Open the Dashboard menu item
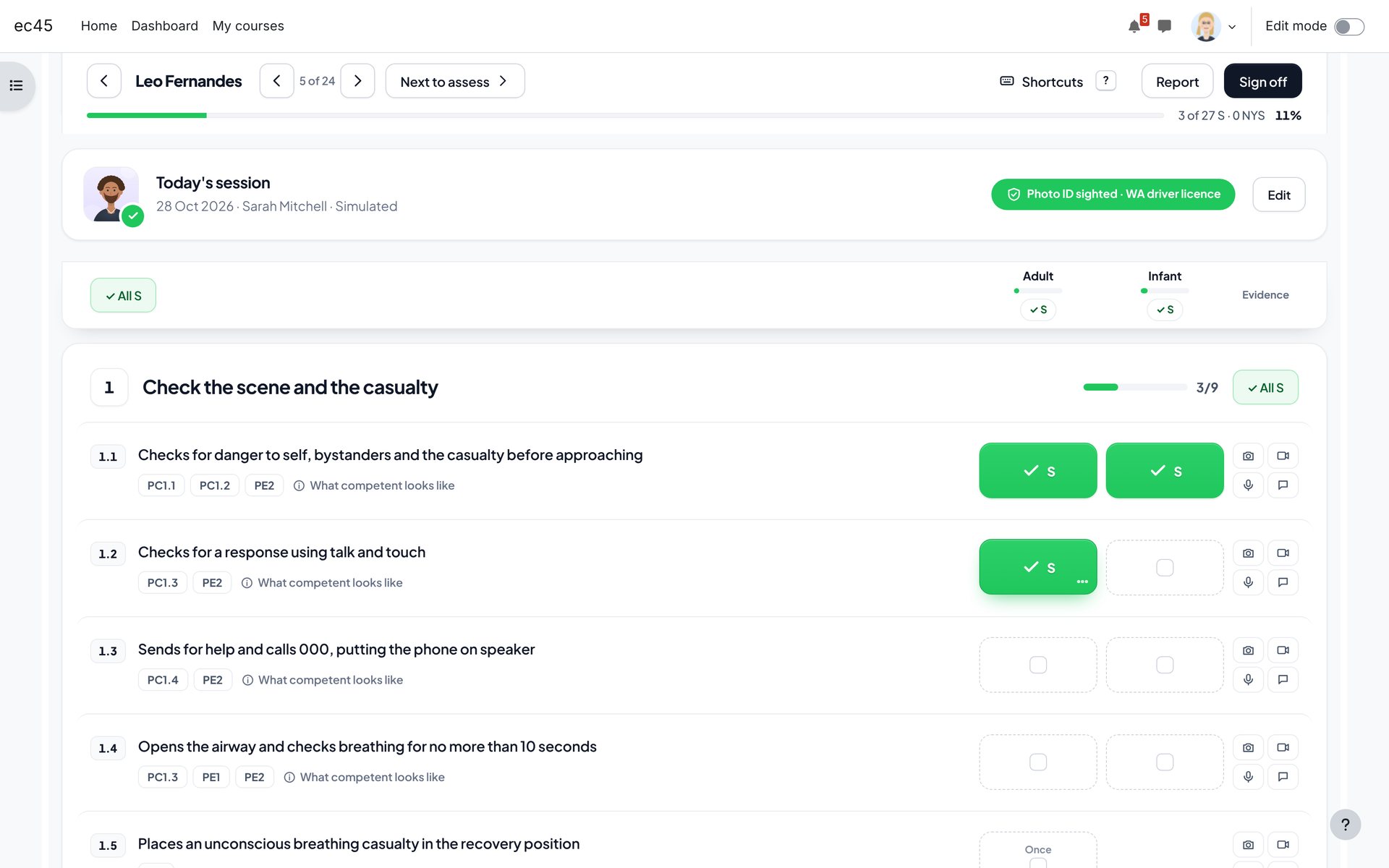 pyautogui.click(x=165, y=26)
